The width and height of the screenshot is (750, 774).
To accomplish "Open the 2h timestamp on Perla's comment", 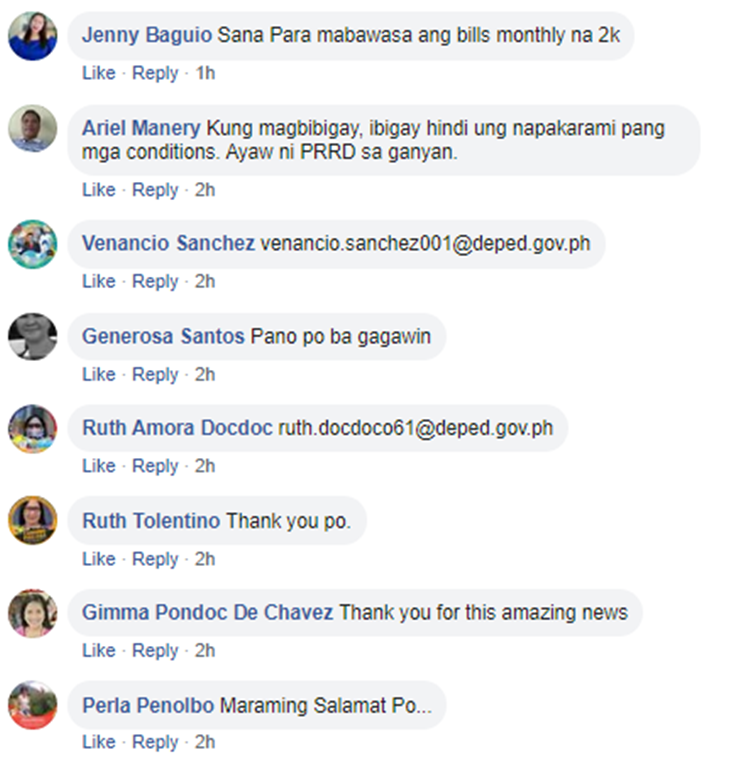I will tap(204, 742).
